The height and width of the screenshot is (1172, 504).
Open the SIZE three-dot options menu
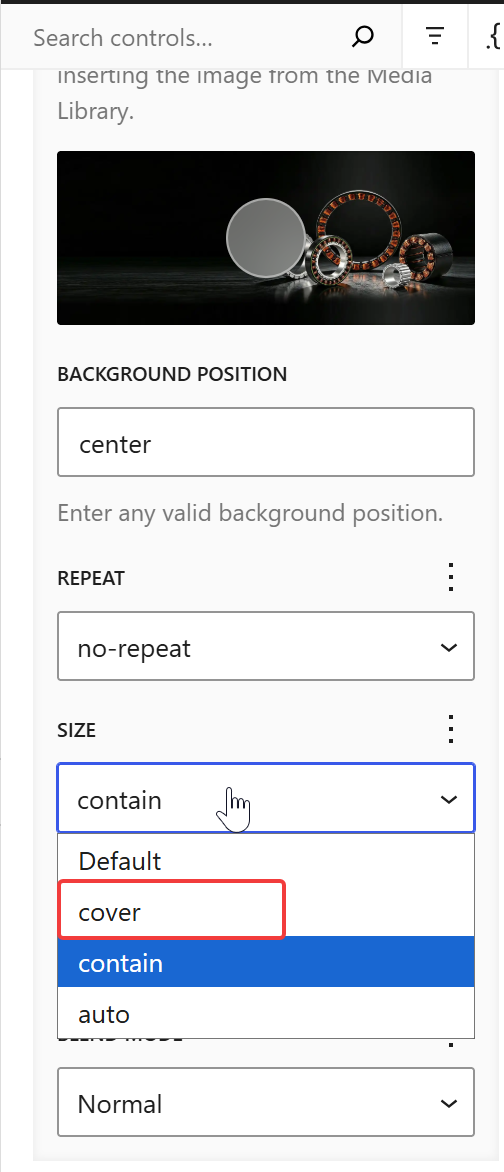pyautogui.click(x=450, y=729)
